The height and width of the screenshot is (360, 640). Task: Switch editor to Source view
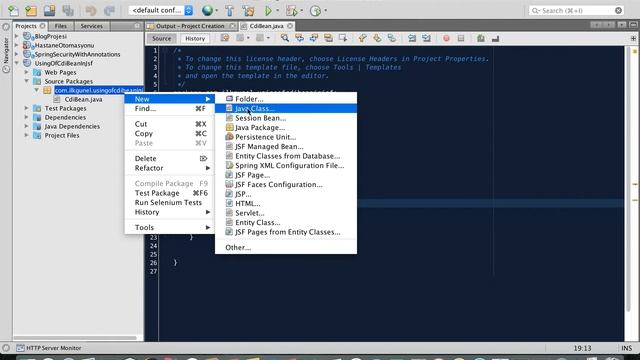pyautogui.click(x=162, y=38)
